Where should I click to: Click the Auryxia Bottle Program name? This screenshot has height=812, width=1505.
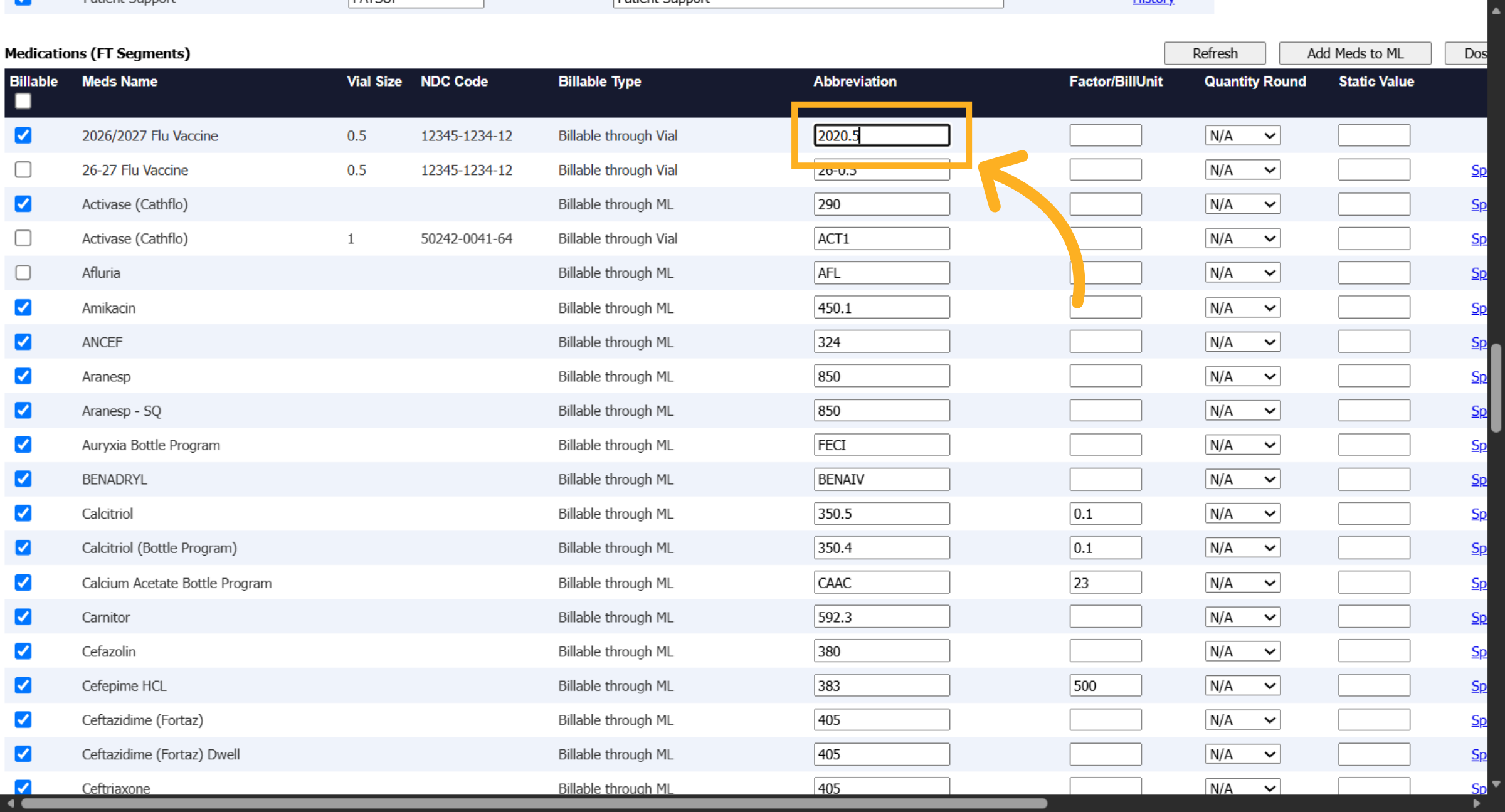(151, 445)
